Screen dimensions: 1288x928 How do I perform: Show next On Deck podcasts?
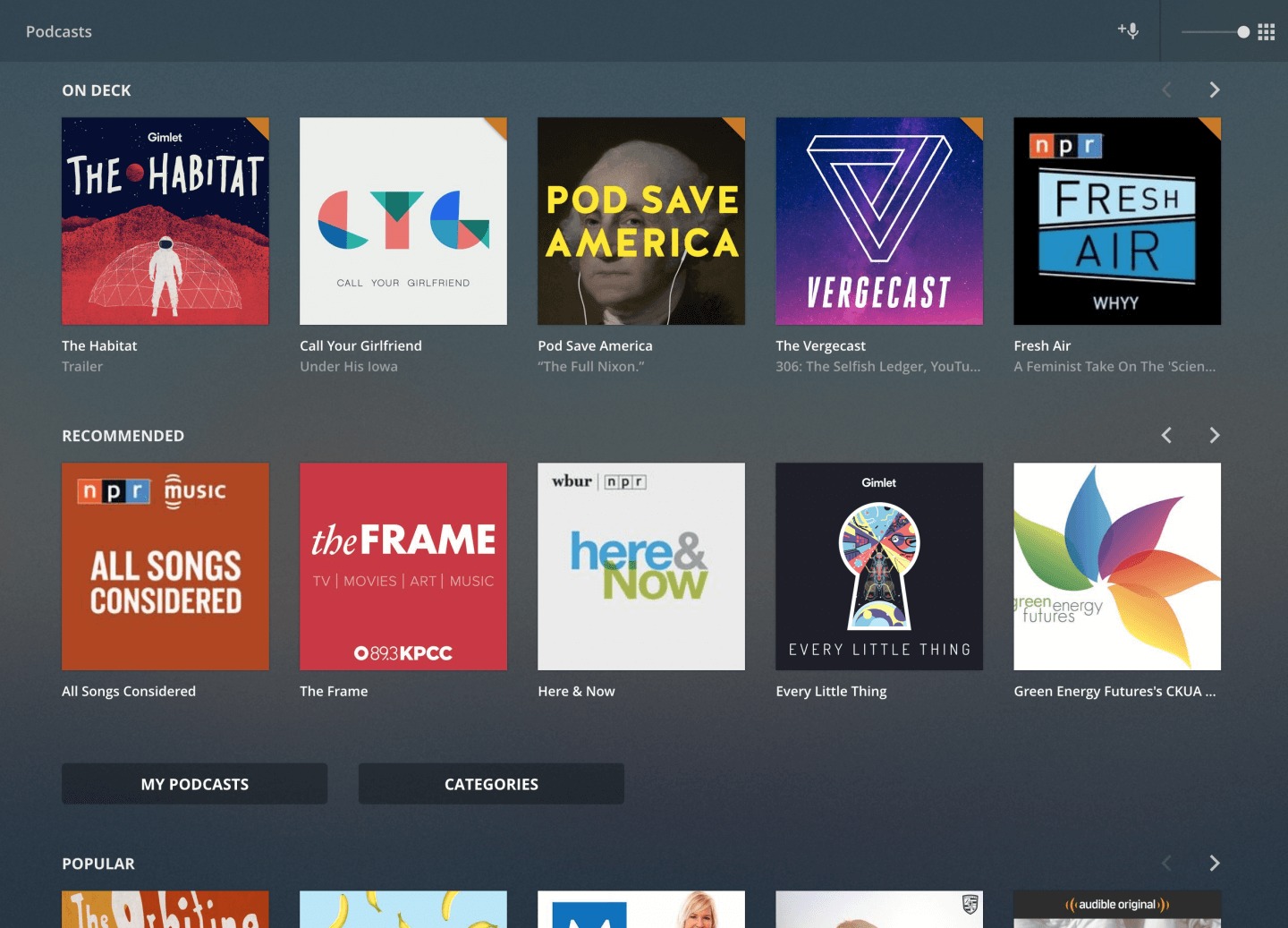pos(1214,90)
